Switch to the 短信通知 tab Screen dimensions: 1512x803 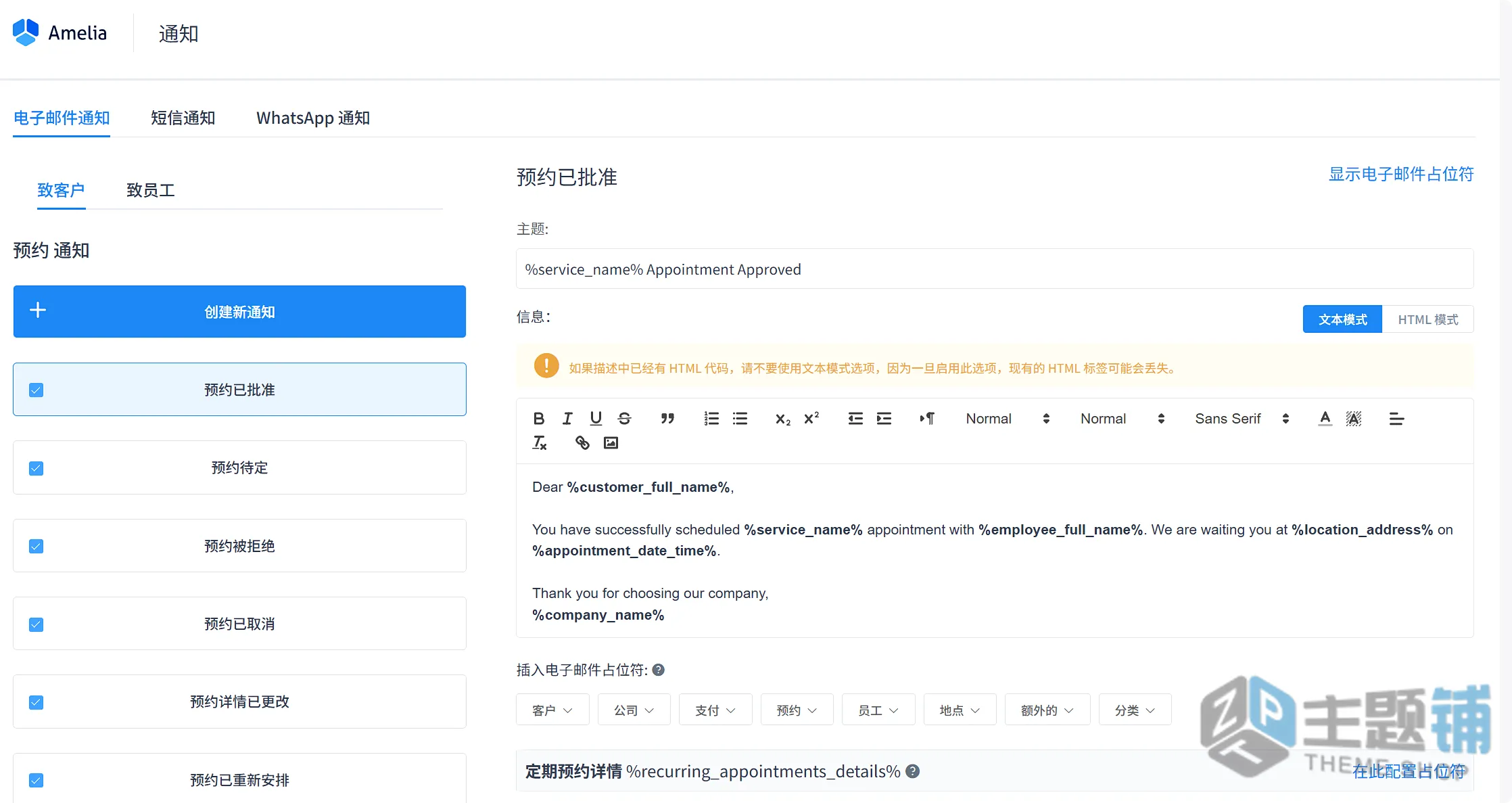(x=183, y=118)
